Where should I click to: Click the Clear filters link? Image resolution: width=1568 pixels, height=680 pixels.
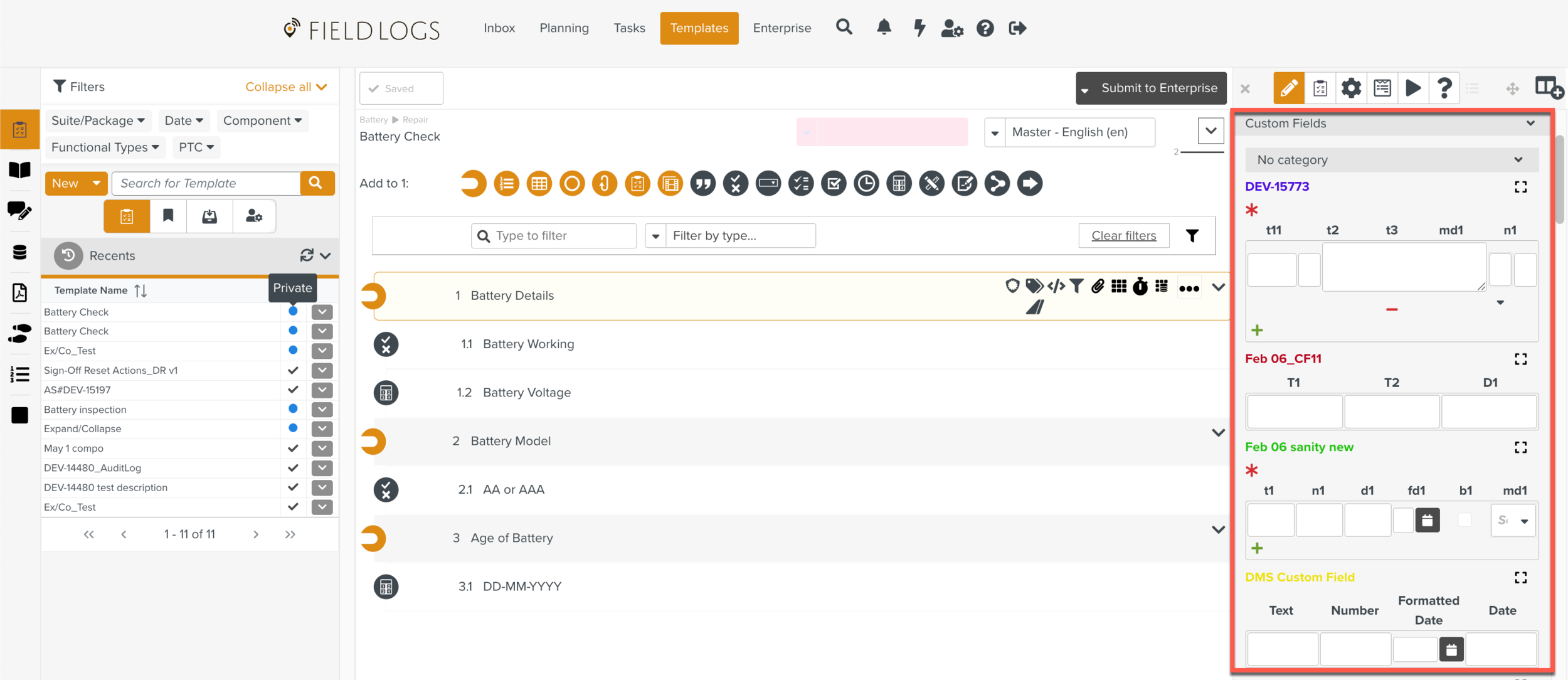1123,236
